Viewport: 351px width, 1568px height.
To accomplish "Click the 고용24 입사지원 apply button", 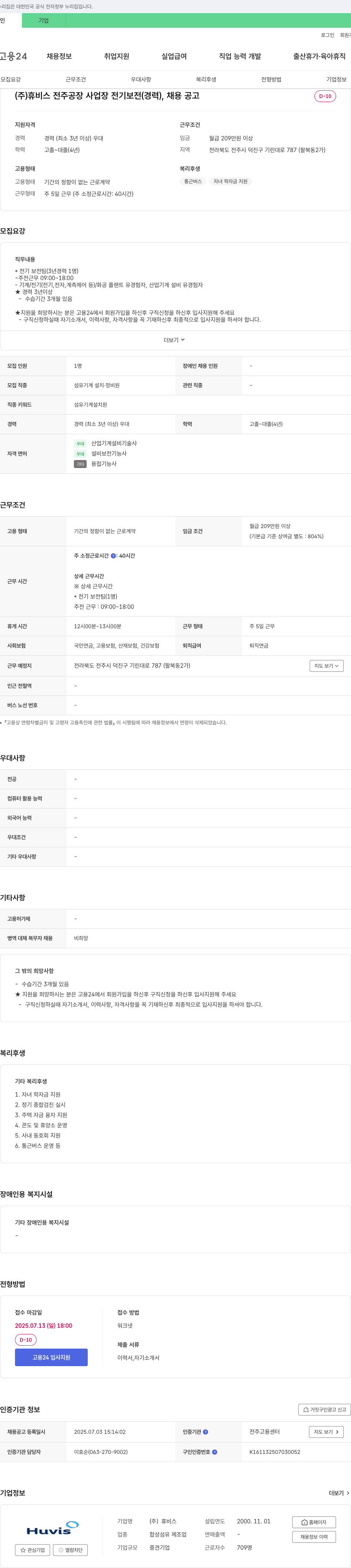I will point(51,1358).
